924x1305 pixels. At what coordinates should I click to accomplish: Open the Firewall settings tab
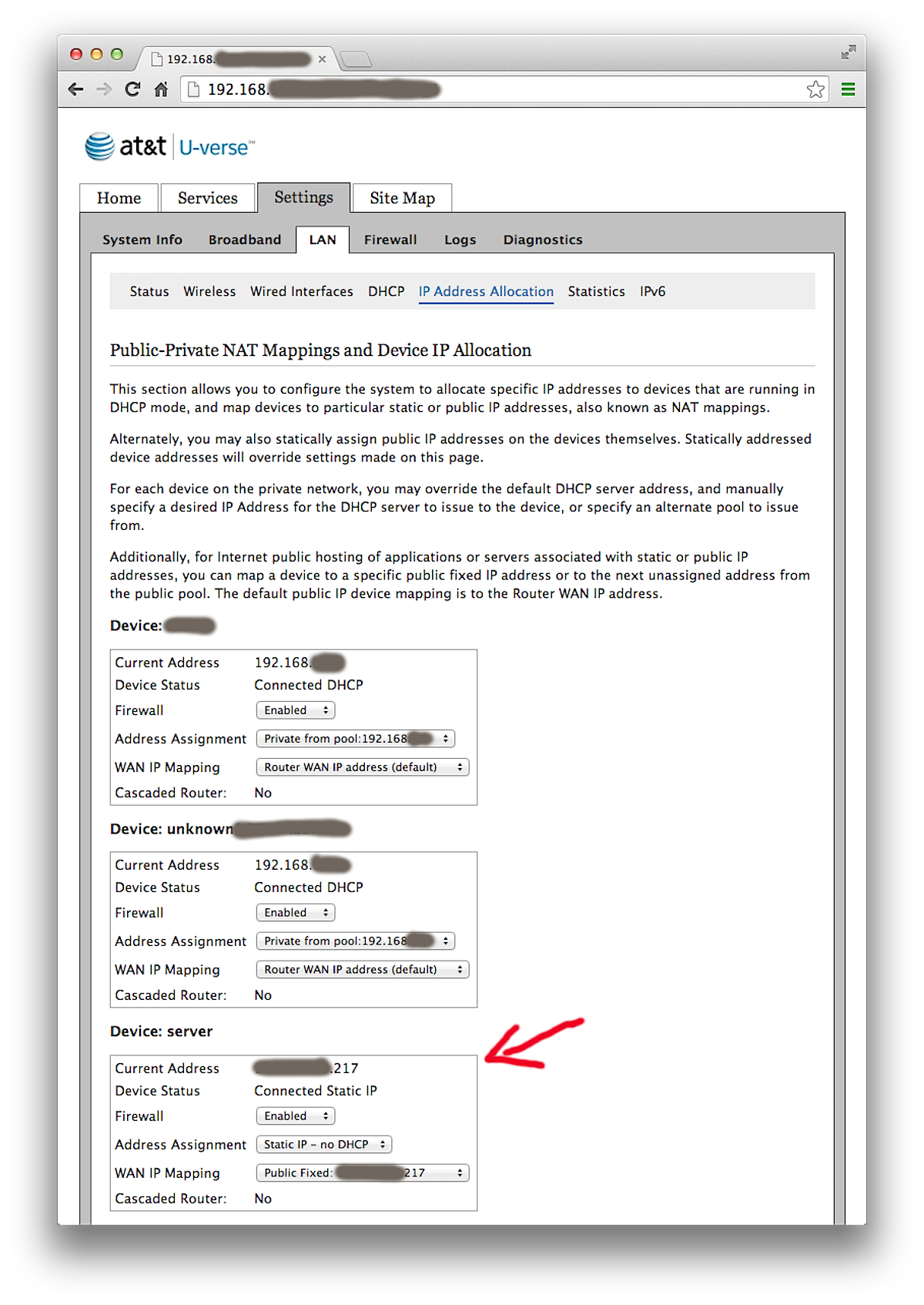[x=390, y=240]
